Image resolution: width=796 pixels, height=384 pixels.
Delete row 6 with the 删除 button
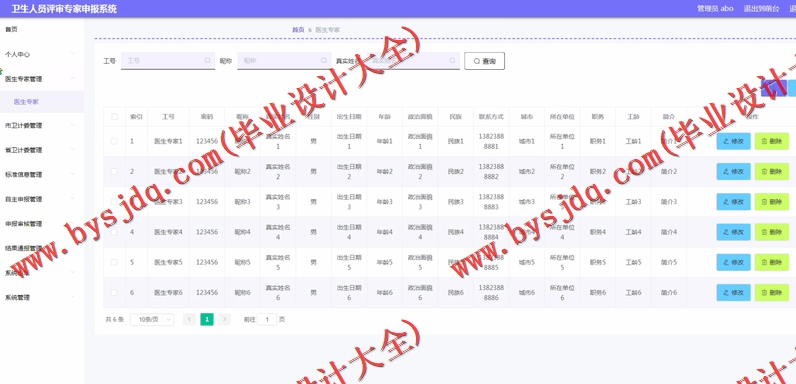[x=772, y=293]
